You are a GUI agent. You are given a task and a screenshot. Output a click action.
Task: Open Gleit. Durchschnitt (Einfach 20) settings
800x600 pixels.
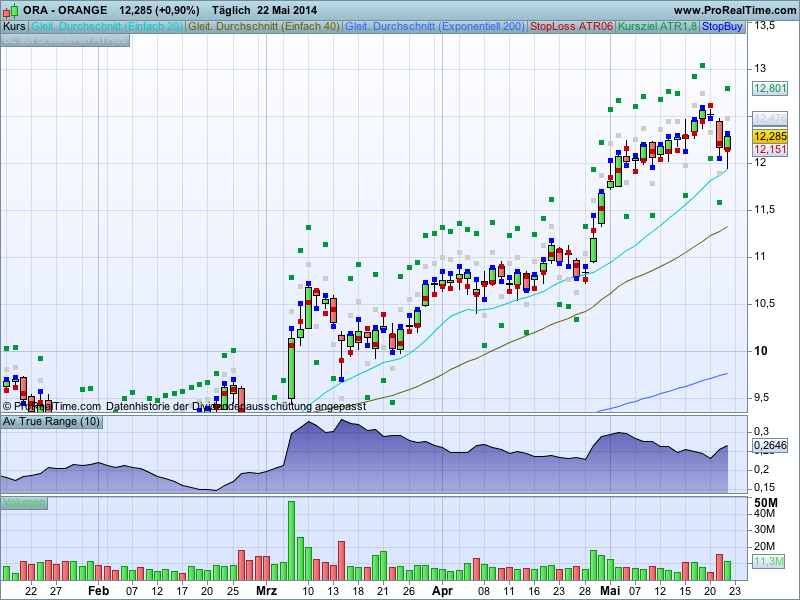point(107,26)
